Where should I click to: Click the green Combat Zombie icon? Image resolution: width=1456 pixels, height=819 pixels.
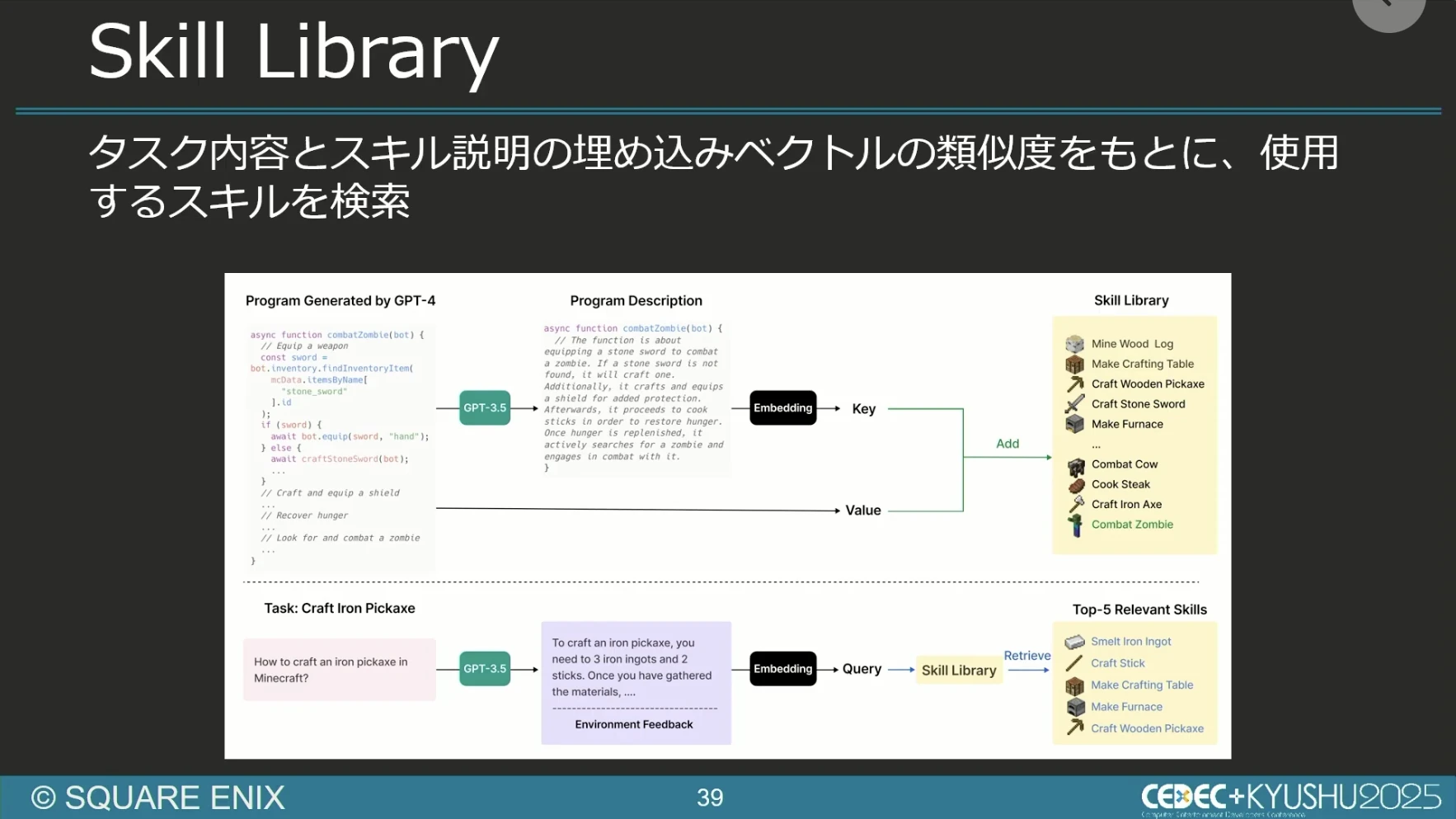[1075, 525]
